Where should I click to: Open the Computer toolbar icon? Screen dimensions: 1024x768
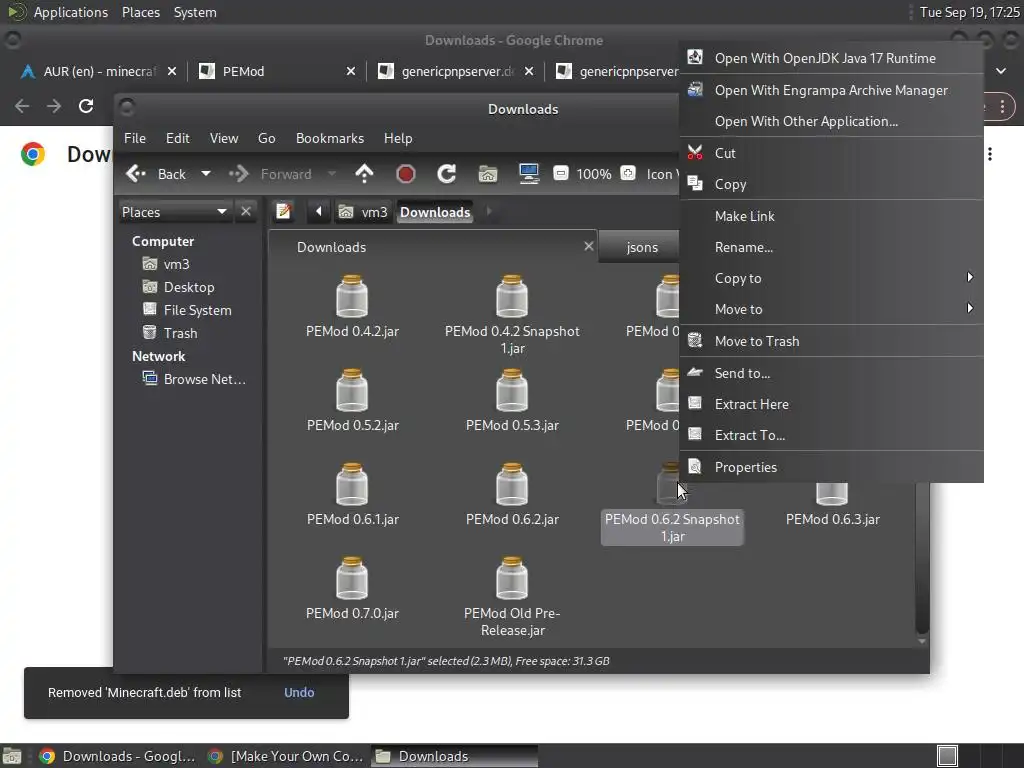pyautogui.click(x=529, y=174)
